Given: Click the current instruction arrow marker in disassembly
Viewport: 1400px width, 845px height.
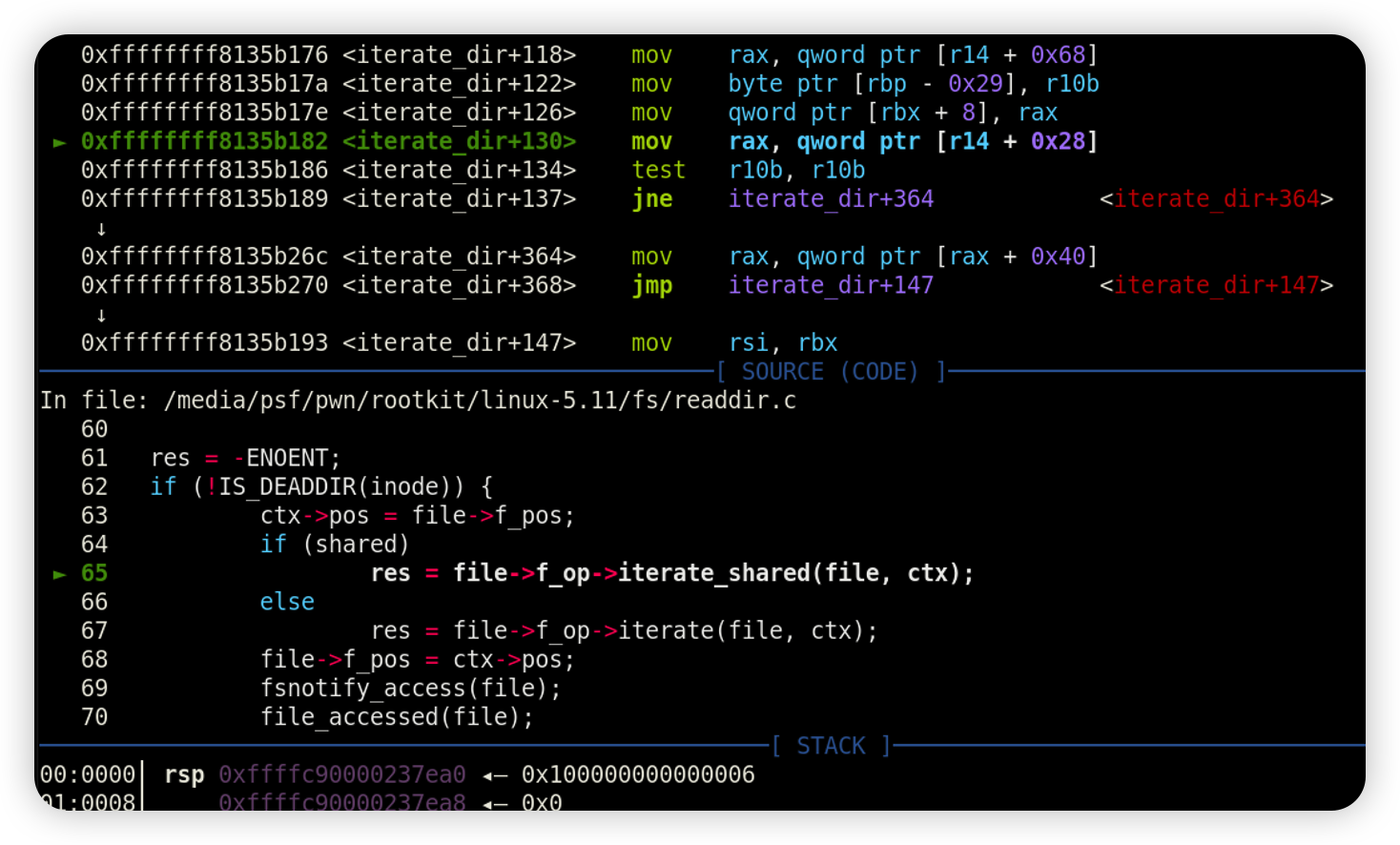Looking at the screenshot, I should (x=59, y=142).
